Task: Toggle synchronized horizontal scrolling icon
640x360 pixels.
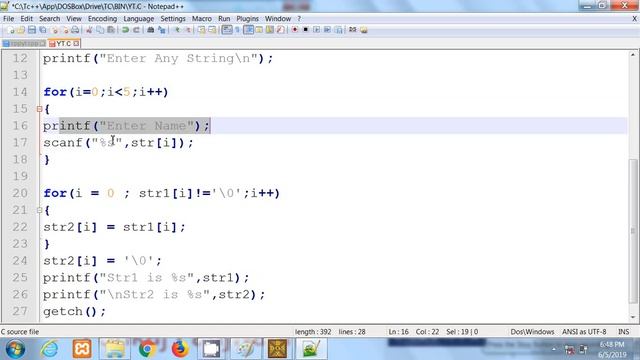Action: (x=212, y=30)
